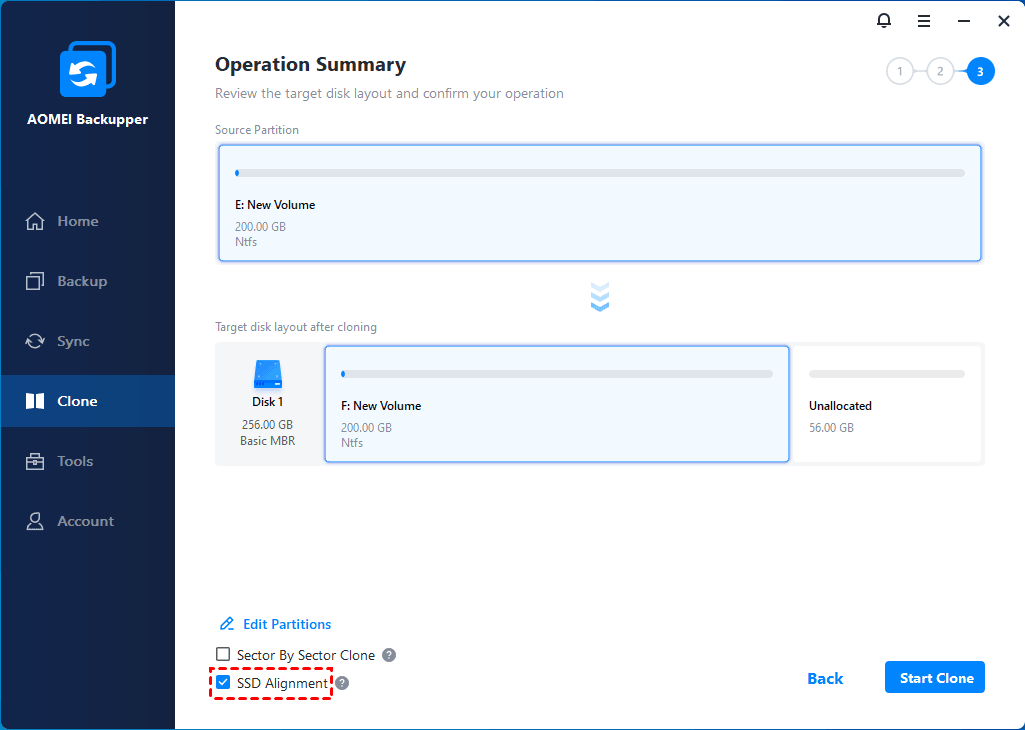Click the pencil icon for Edit Partitions
1025x730 pixels.
[x=227, y=624]
